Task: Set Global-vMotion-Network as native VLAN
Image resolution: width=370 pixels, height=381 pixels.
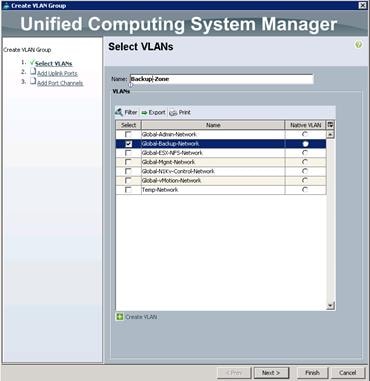Action: 305,180
